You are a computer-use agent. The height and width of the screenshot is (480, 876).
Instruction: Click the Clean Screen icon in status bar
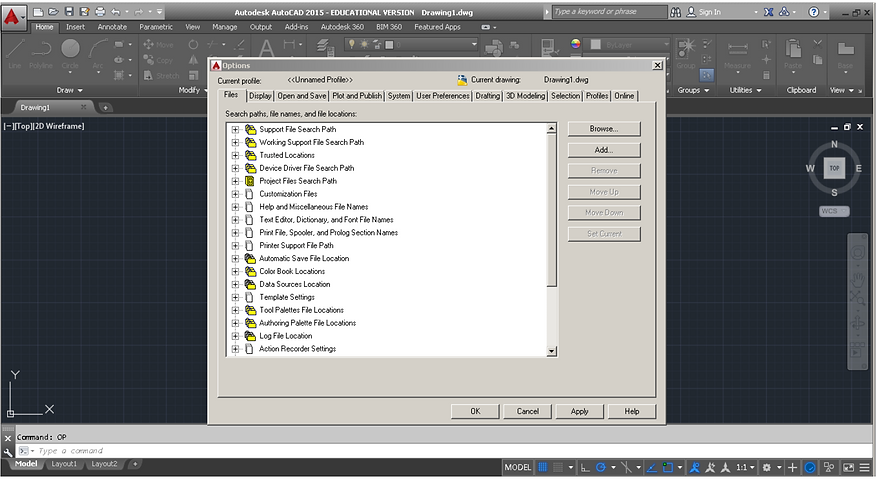pyautogui.click(x=848, y=467)
